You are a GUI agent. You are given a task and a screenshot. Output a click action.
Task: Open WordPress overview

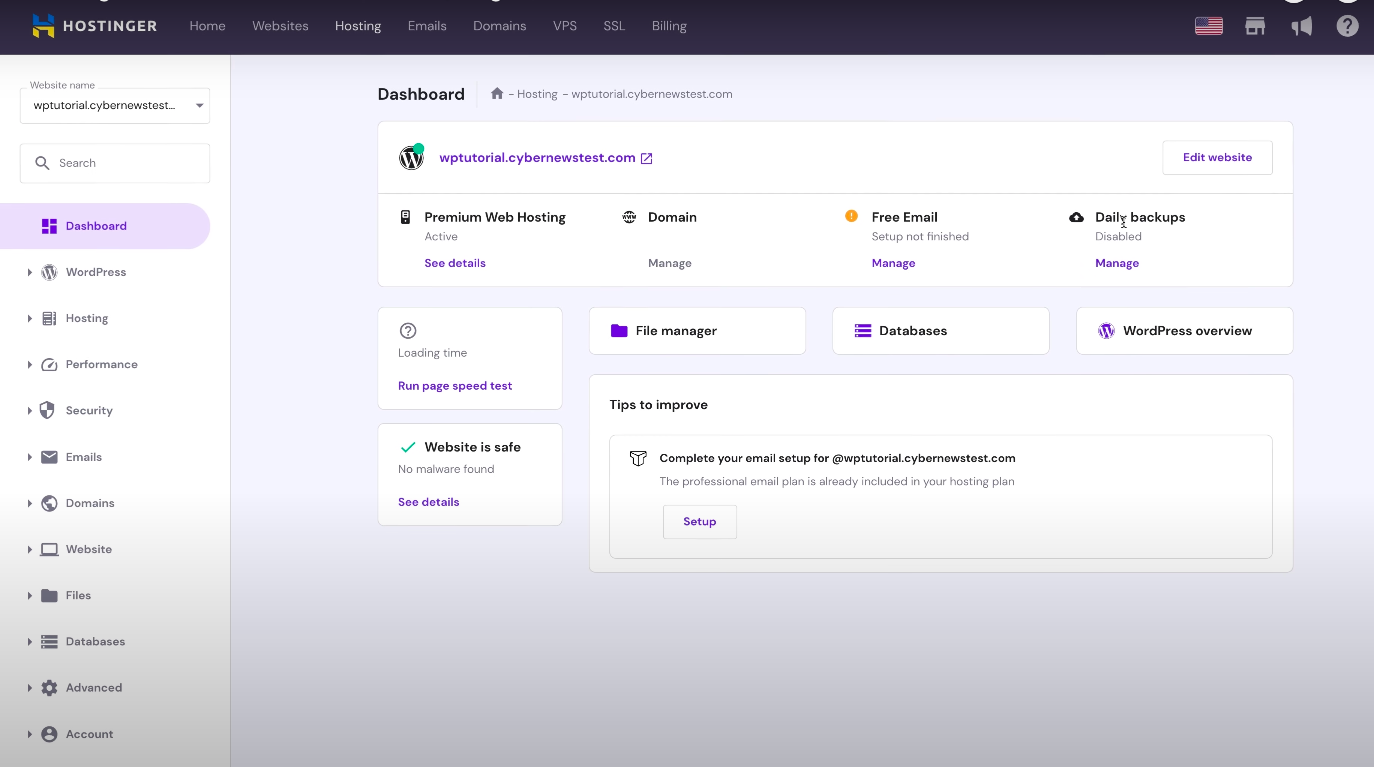click(x=1184, y=330)
